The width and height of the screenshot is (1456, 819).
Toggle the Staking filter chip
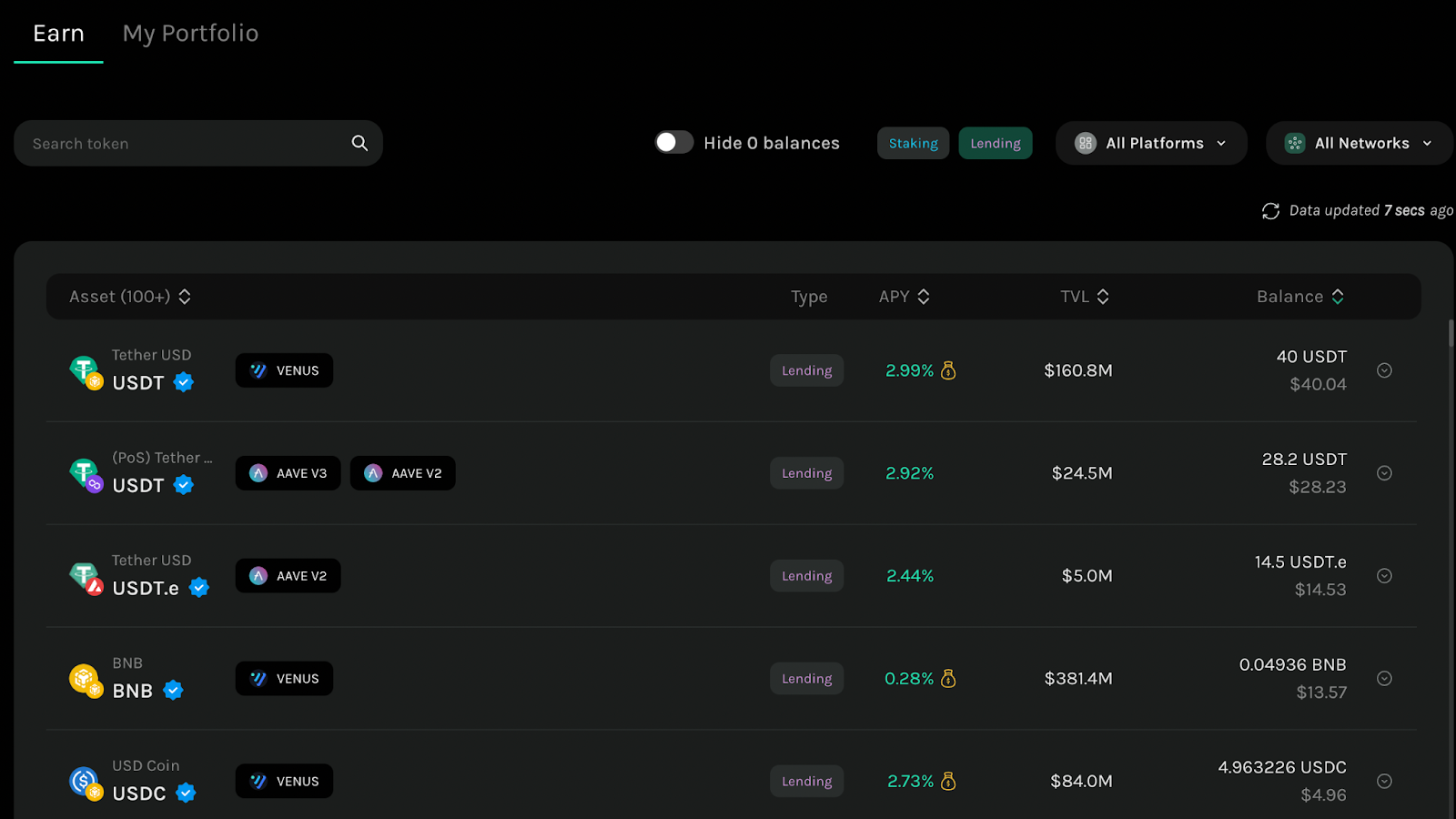click(x=913, y=143)
